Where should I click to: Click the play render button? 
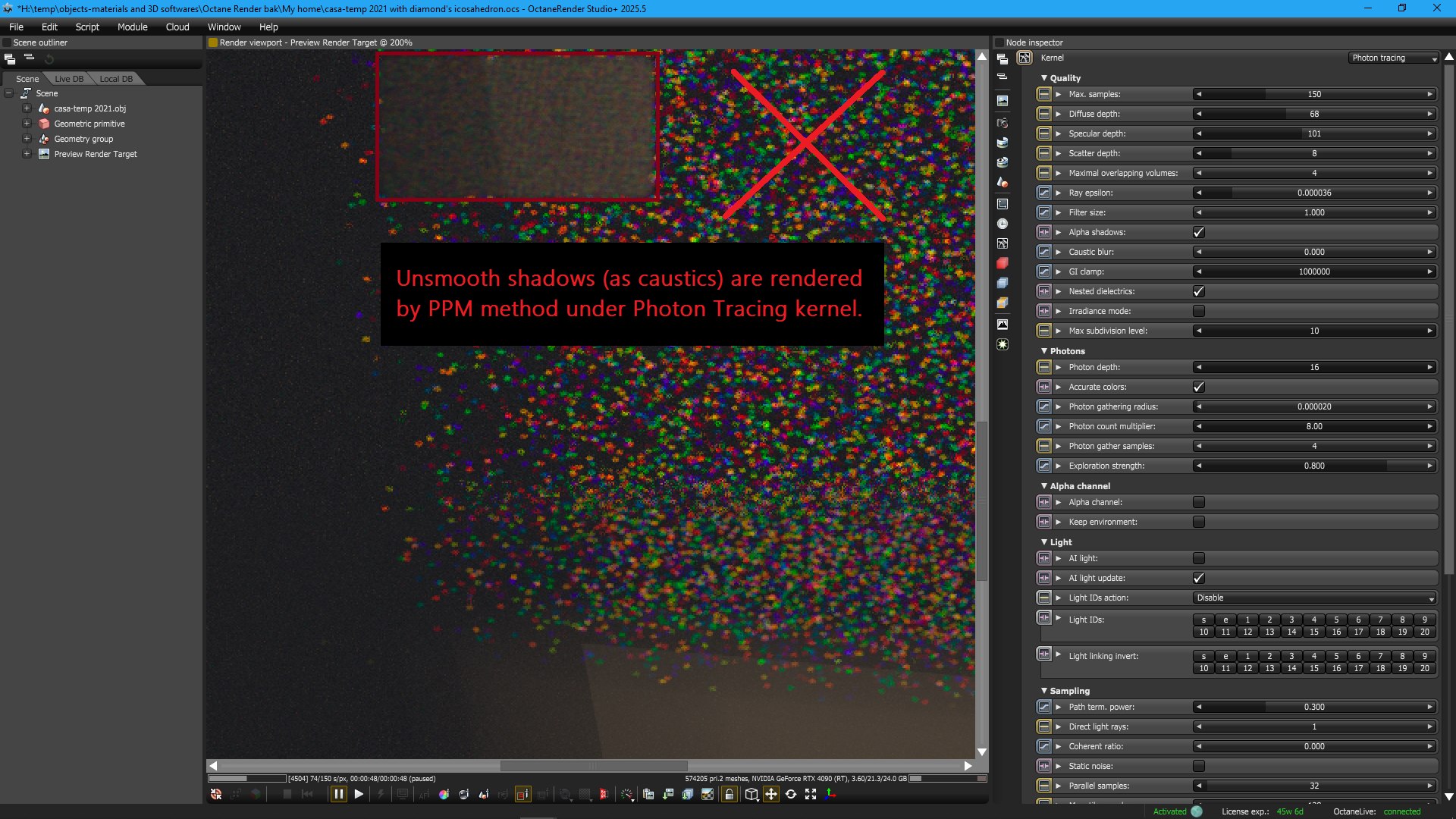click(359, 794)
